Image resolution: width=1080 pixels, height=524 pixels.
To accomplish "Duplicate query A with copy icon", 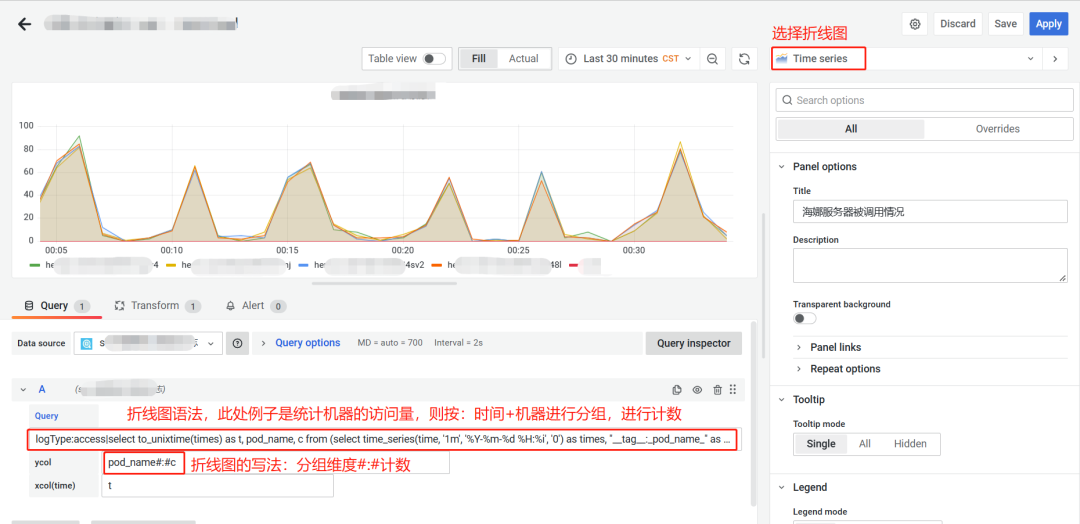I will [x=677, y=390].
